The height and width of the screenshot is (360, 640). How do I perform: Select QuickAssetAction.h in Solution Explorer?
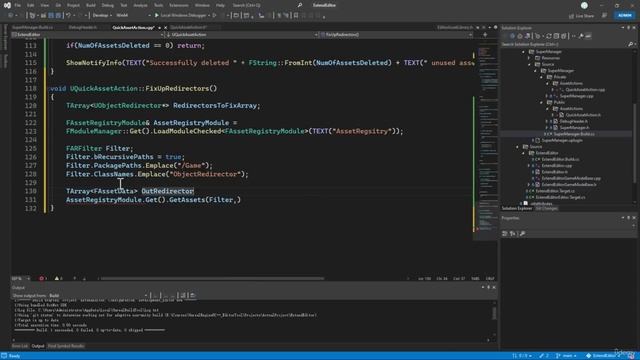click(583, 115)
